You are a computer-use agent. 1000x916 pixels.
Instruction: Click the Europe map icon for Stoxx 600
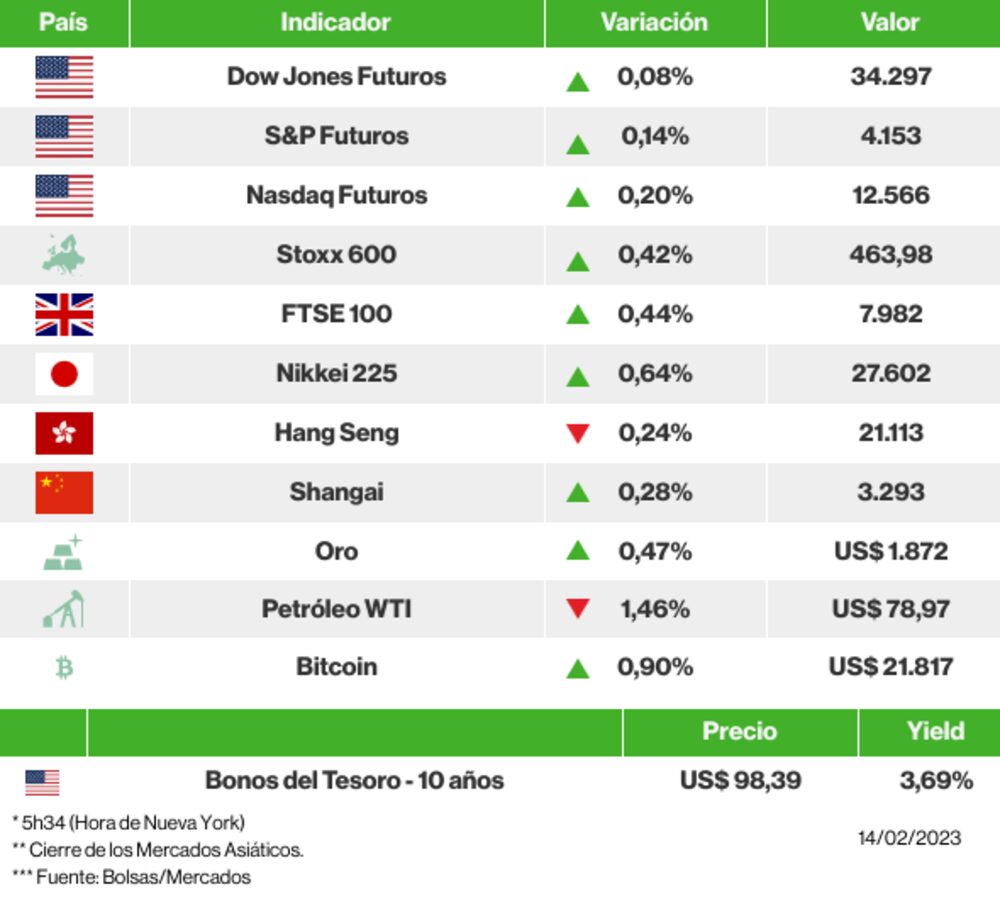pyautogui.click(x=64, y=255)
